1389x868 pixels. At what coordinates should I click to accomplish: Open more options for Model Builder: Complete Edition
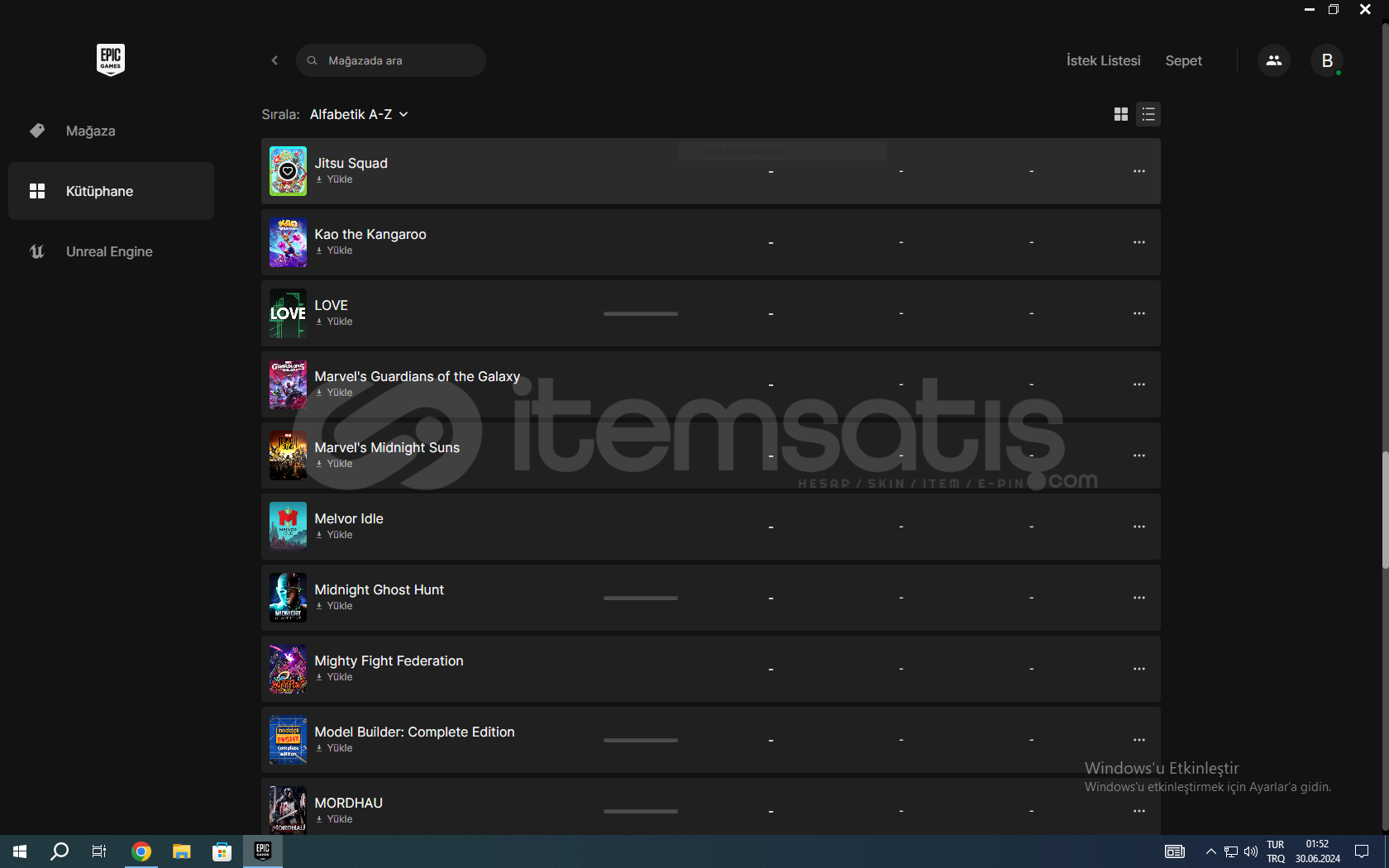coord(1138,740)
